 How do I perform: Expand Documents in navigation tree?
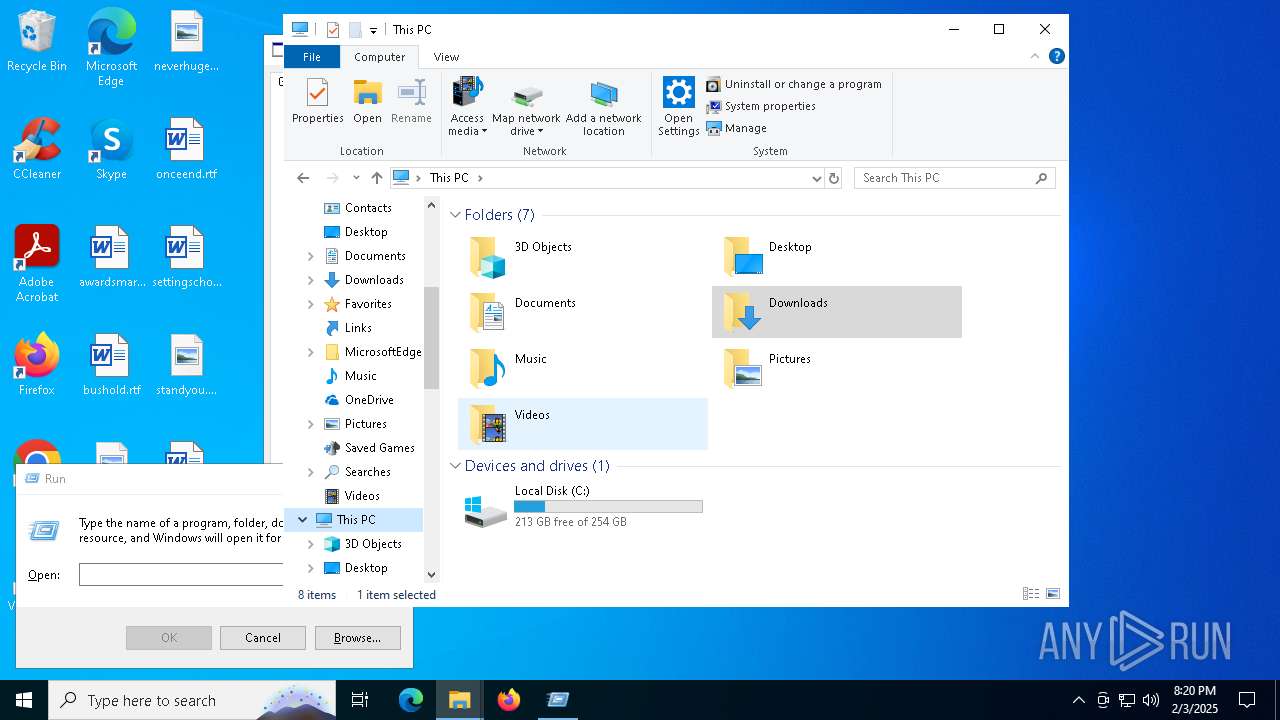311,256
